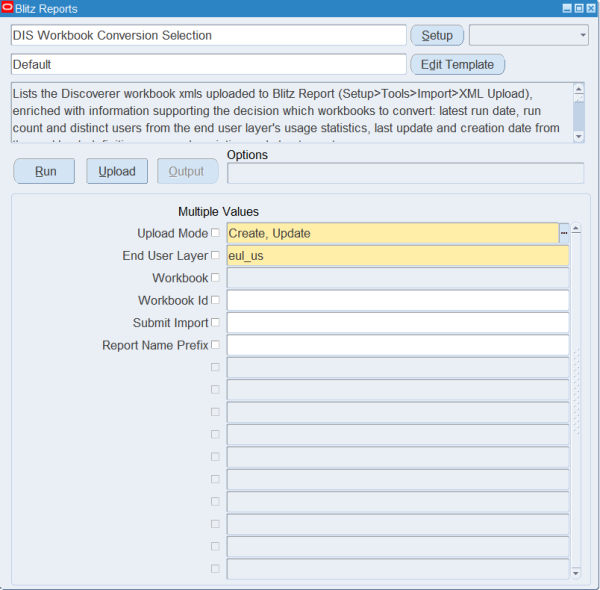Image resolution: width=600 pixels, height=590 pixels.
Task: Click description scrollbar up arrow
Action: tap(579, 89)
